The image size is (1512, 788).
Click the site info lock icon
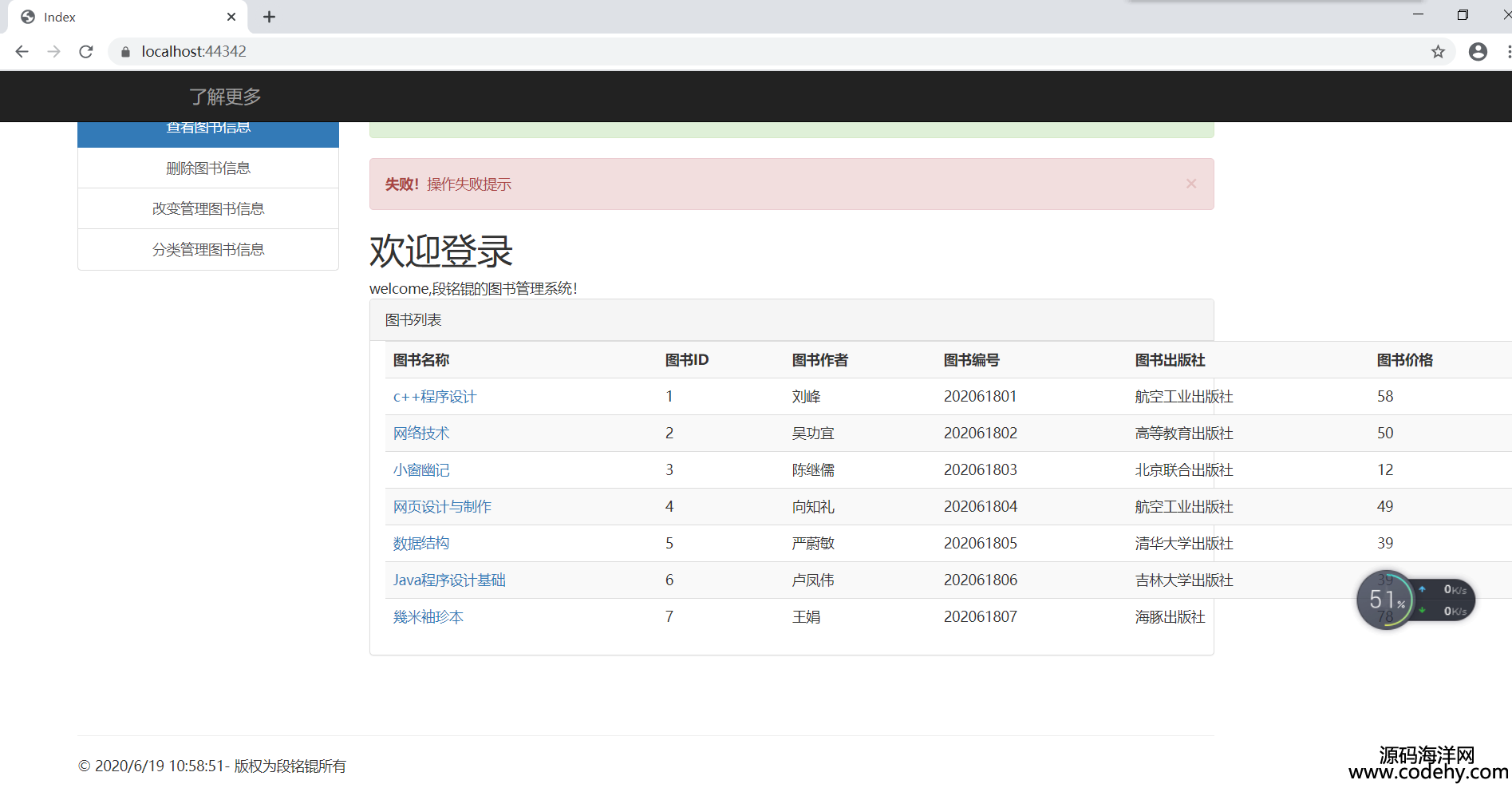(x=125, y=51)
